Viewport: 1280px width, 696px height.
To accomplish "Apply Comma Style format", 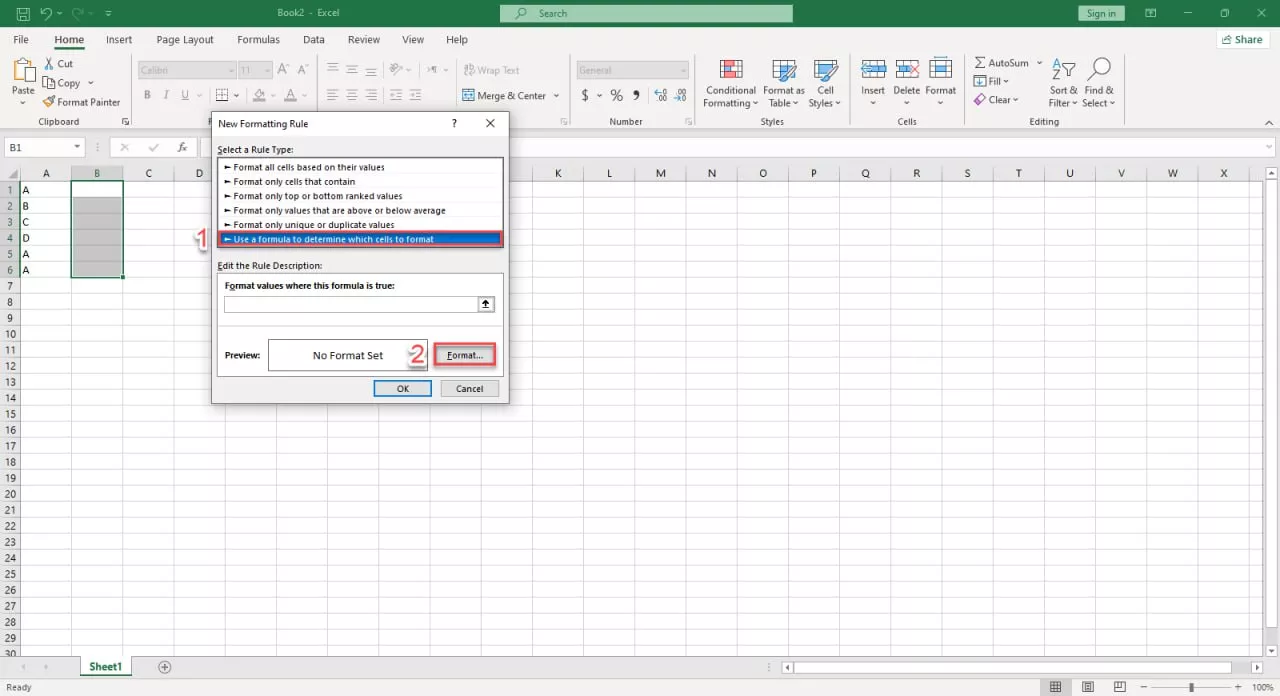I will pyautogui.click(x=636, y=96).
